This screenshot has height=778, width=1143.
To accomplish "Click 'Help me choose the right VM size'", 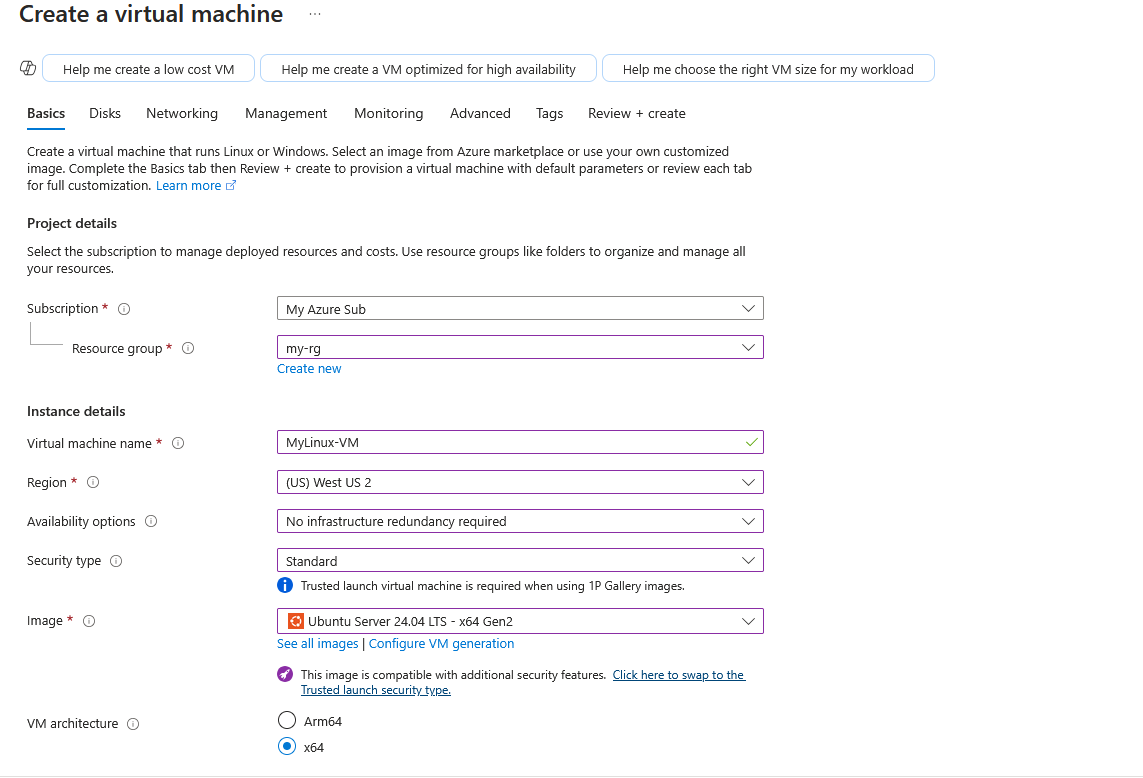I will tap(768, 69).
